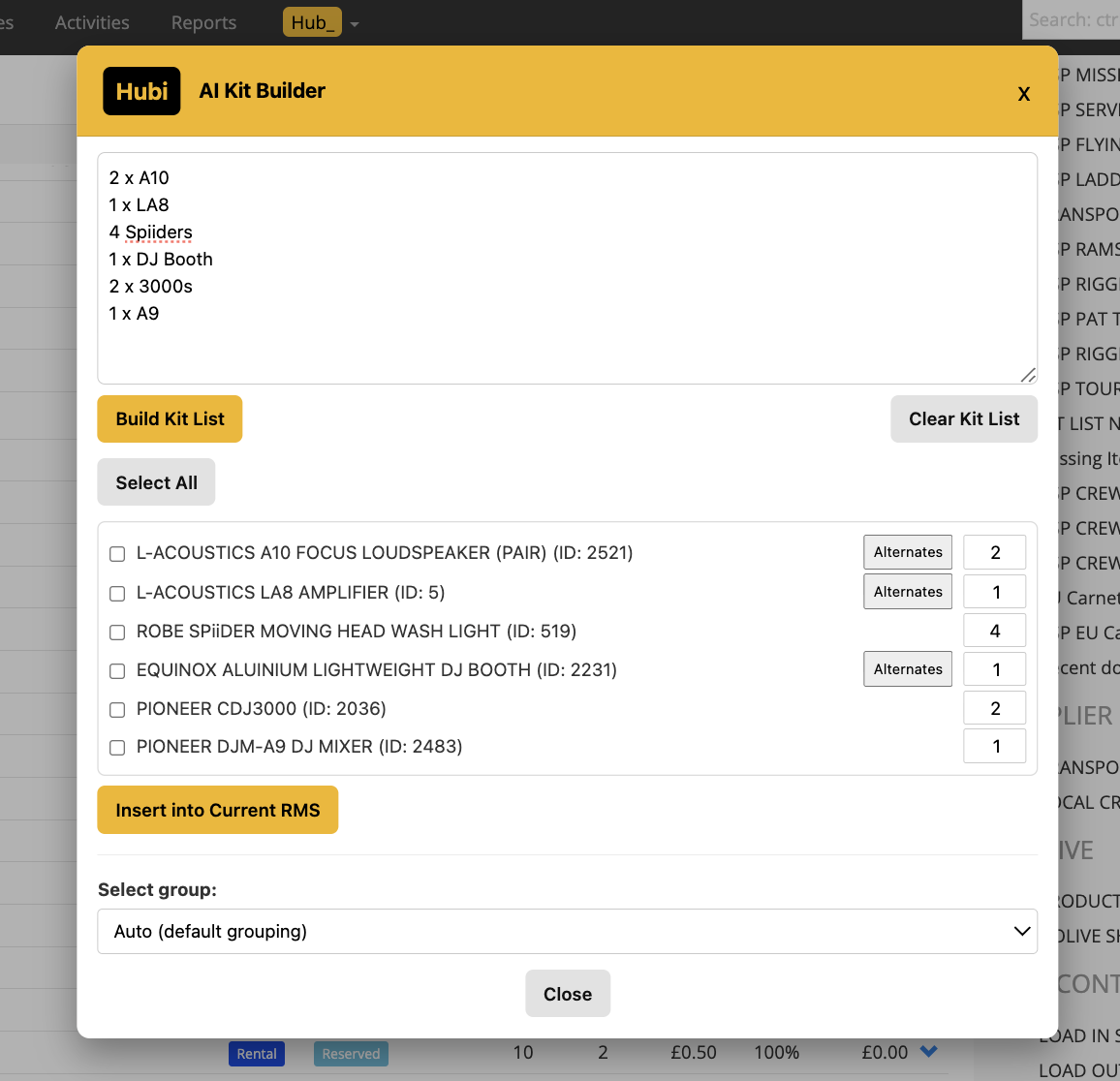This screenshot has height=1081, width=1120.
Task: Open Alternates for the A10 Focus Loudspeaker
Action: [x=908, y=552]
